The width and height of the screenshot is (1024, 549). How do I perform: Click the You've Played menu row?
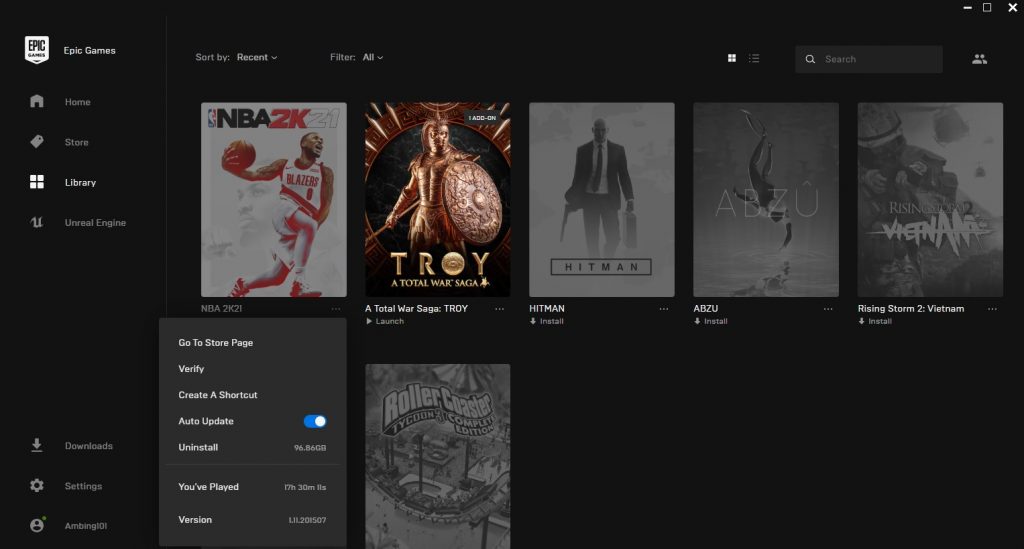point(252,487)
